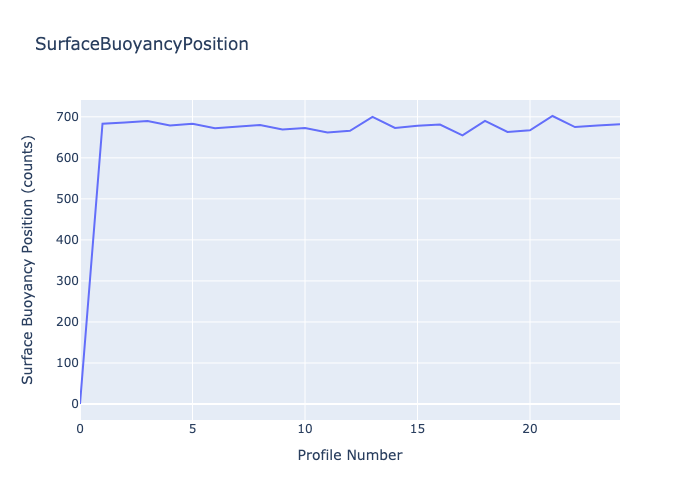The width and height of the screenshot is (700, 500).
Task: Click the 200 y-axis tick label
Action: [66, 322]
